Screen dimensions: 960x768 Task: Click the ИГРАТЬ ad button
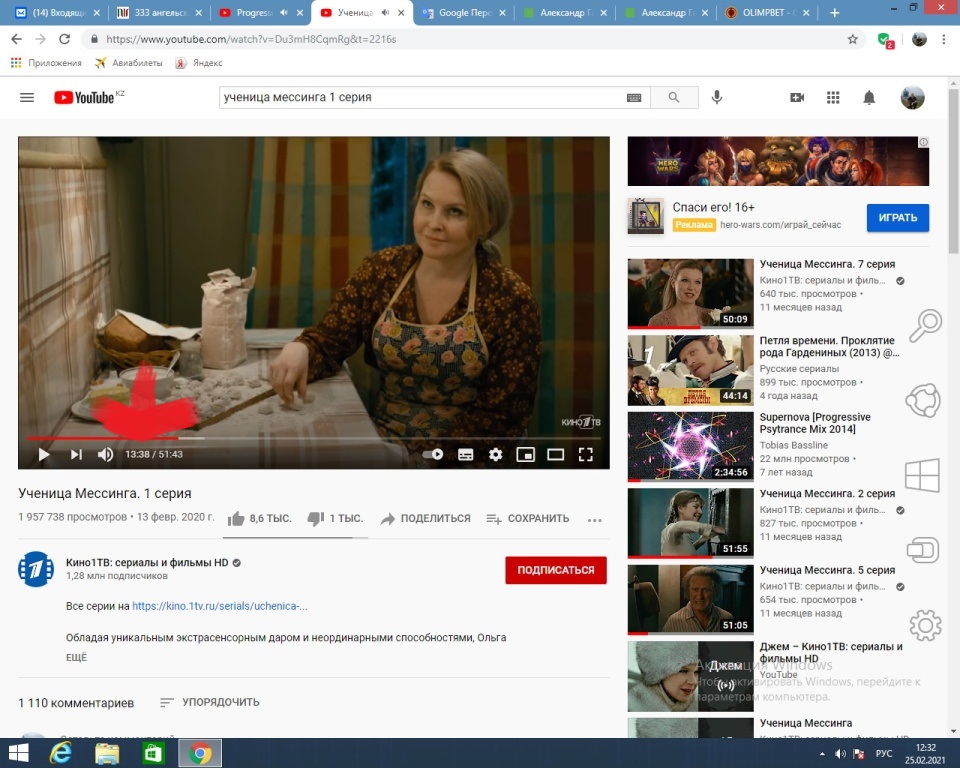tap(898, 217)
